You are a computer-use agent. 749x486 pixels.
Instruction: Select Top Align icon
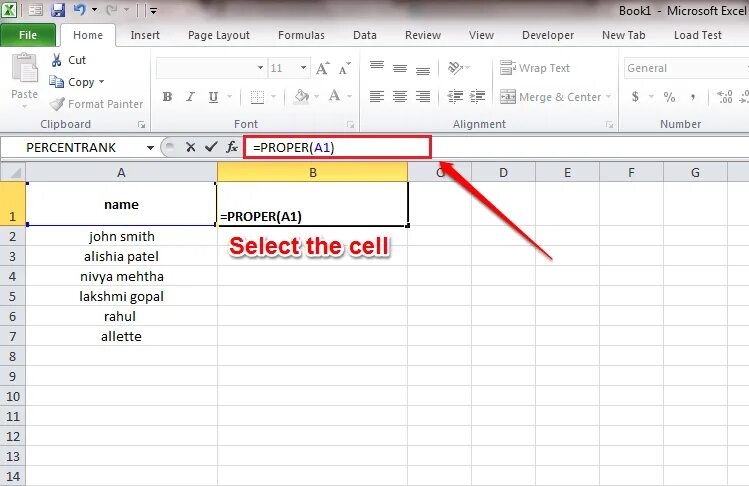point(377,66)
